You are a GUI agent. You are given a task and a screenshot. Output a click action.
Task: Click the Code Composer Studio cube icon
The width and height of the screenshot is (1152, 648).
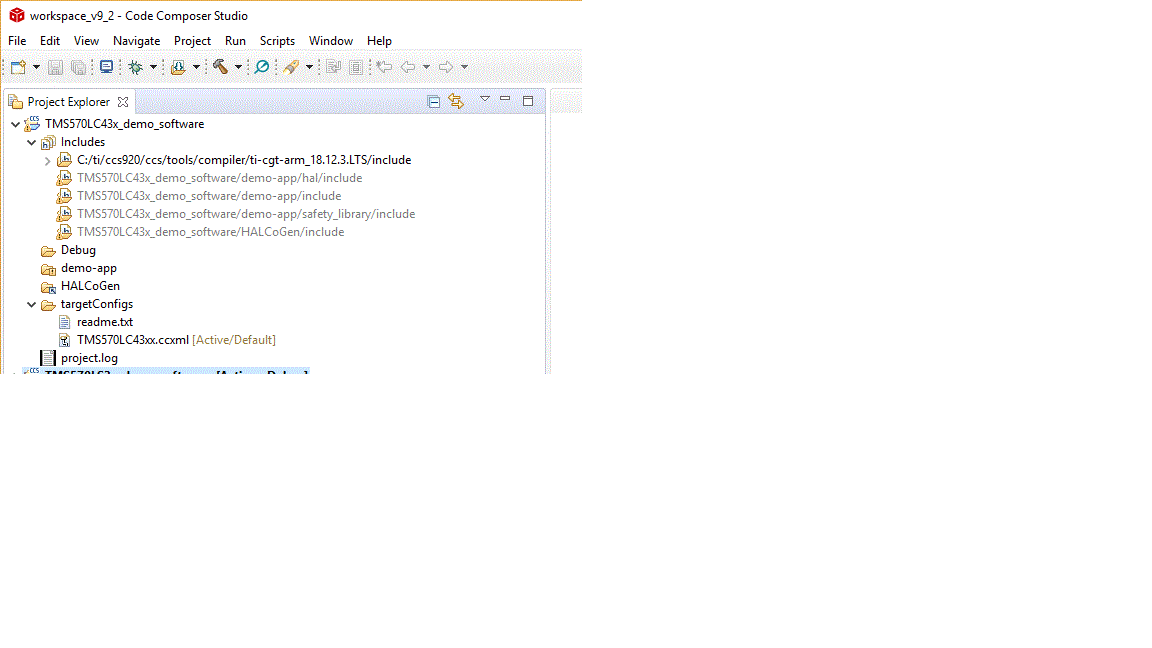16,15
